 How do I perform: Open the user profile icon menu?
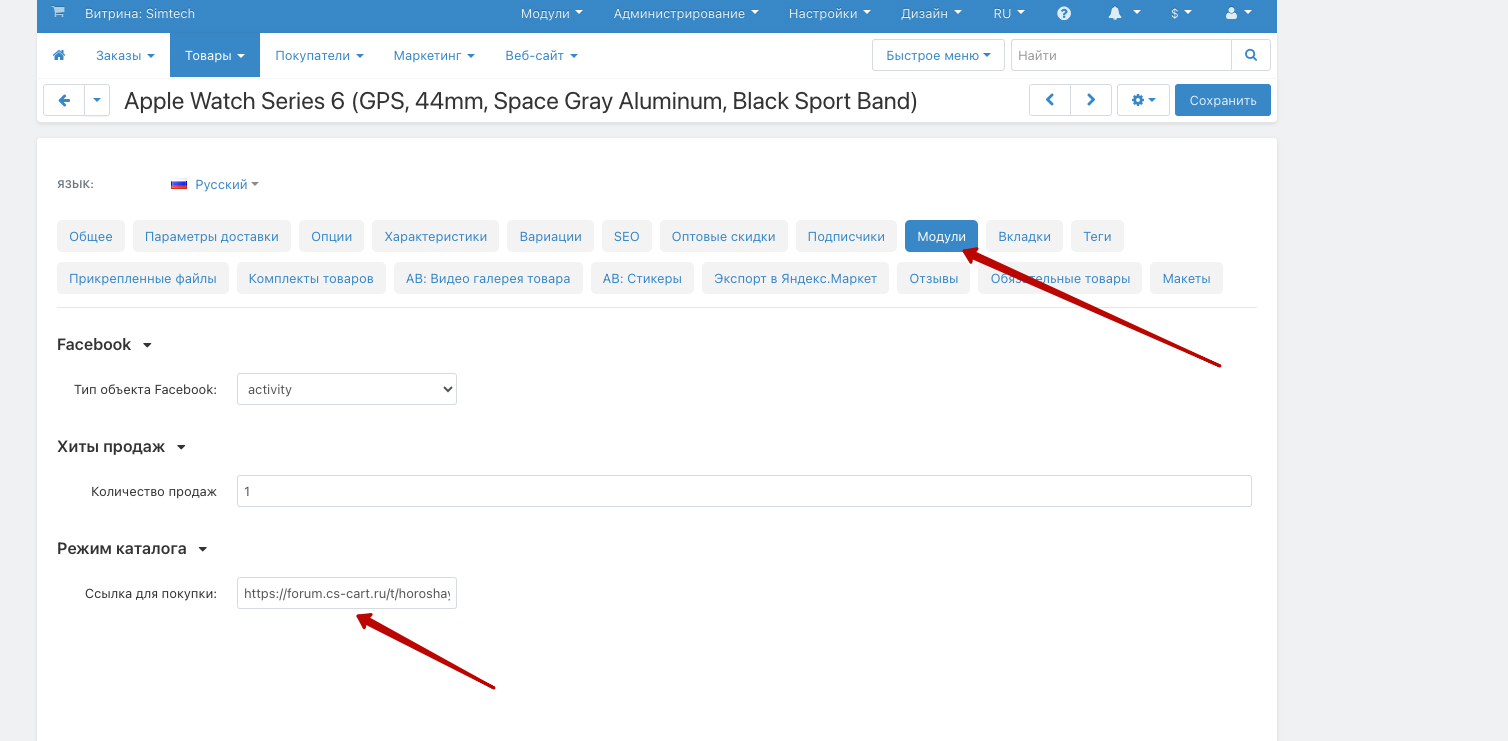click(1238, 14)
